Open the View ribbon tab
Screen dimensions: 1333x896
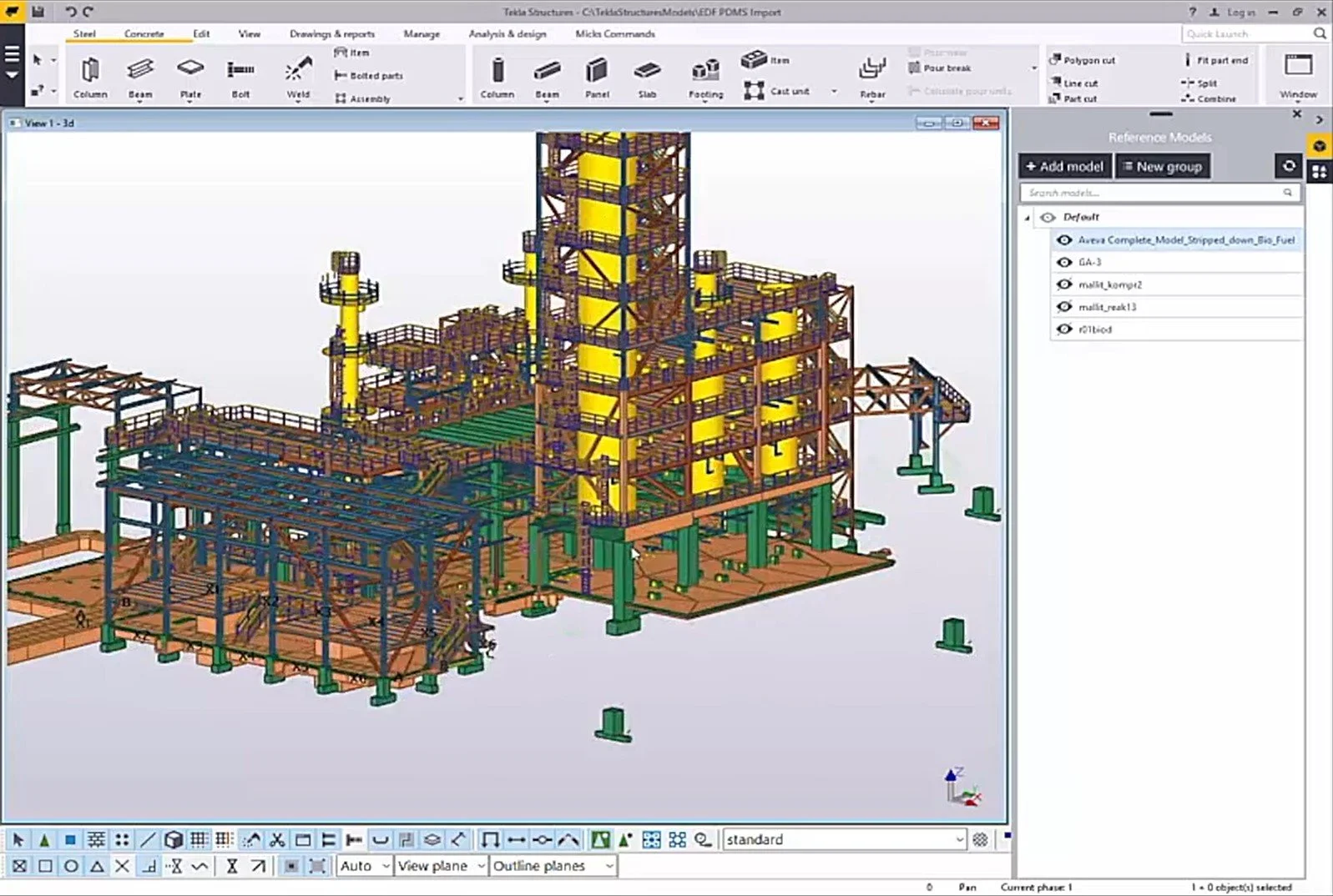point(250,34)
